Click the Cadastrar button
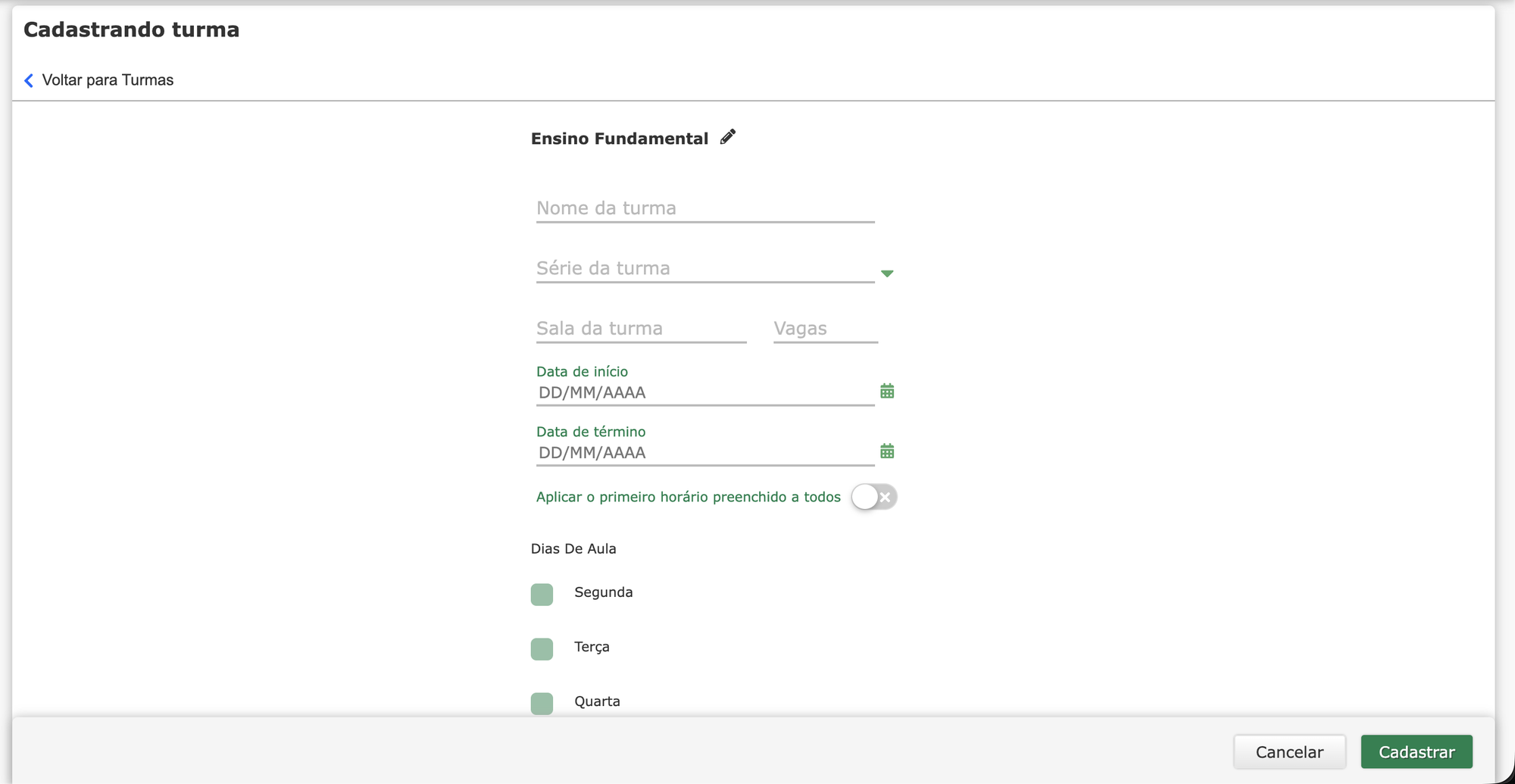Image resolution: width=1515 pixels, height=784 pixels. (x=1417, y=751)
